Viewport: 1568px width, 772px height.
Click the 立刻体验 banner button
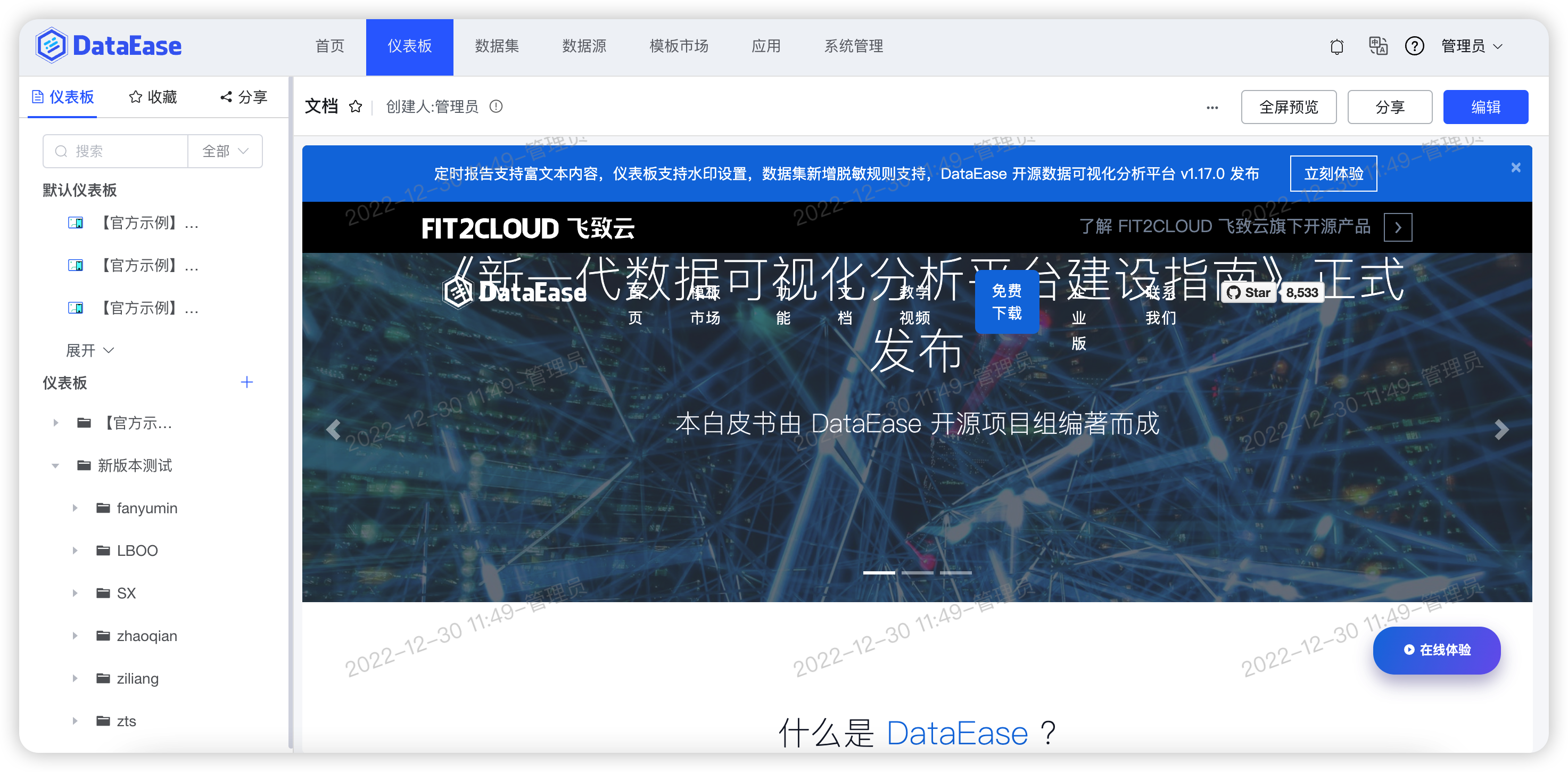1333,174
